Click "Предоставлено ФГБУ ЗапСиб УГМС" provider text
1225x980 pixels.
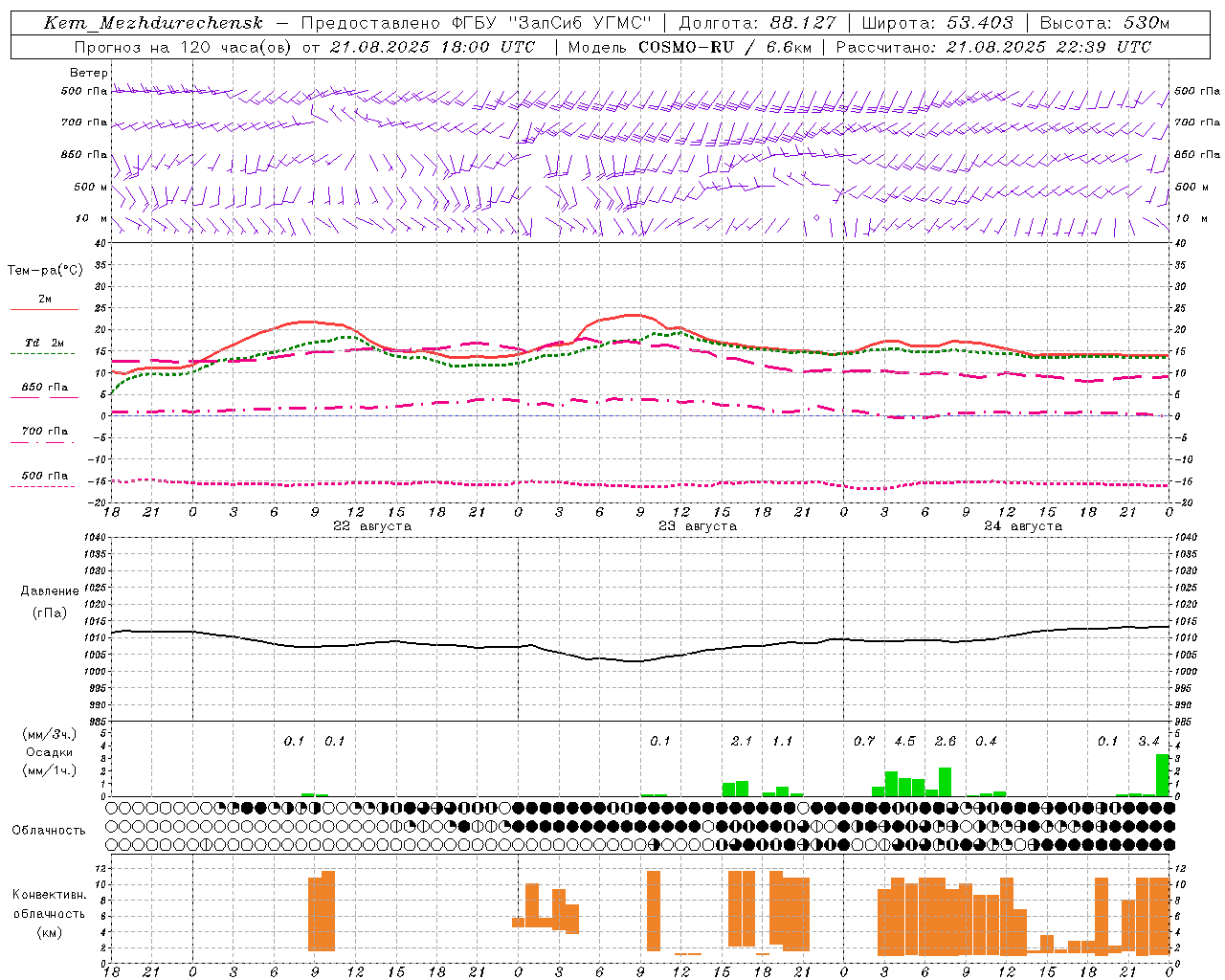coord(477,23)
